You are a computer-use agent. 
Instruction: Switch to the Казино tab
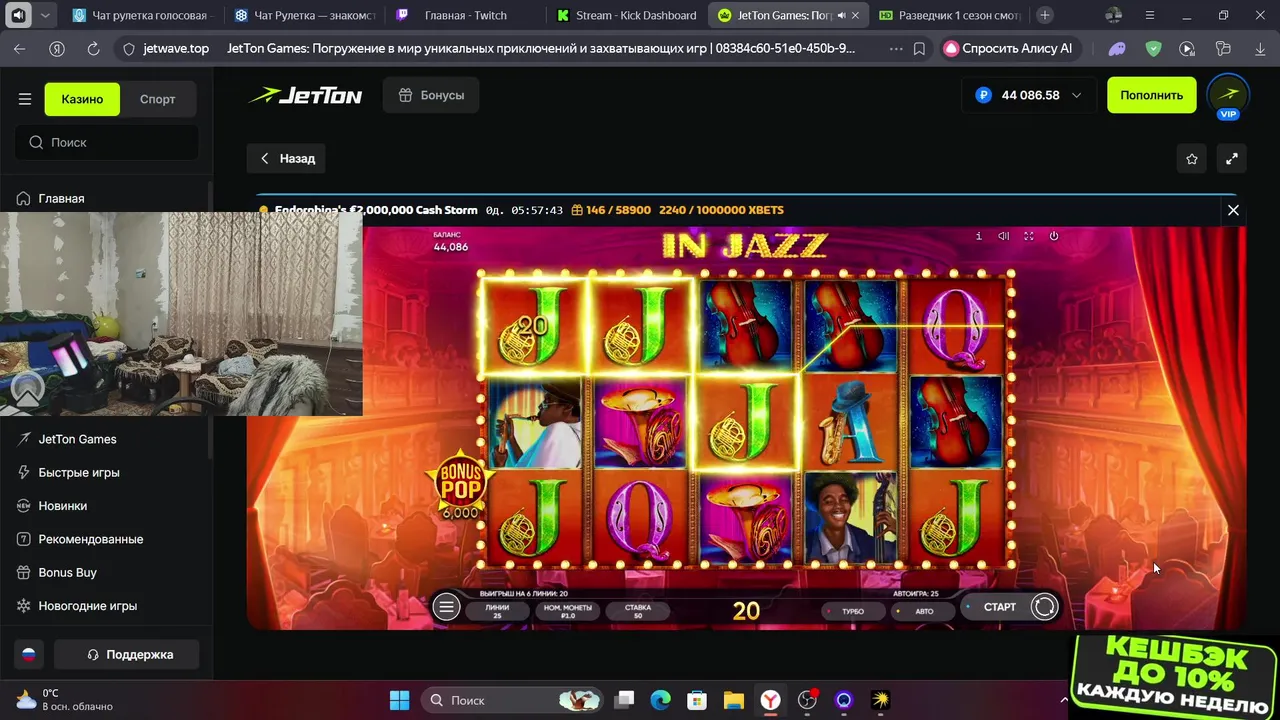pos(82,99)
